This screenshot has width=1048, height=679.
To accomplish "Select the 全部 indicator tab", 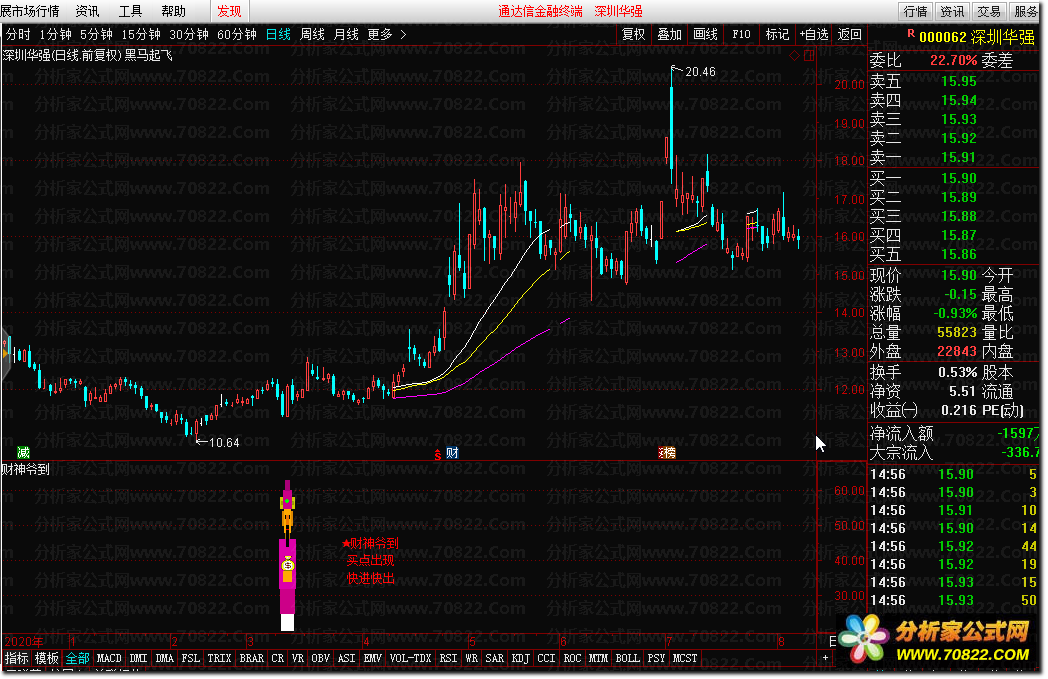I will pos(77,658).
